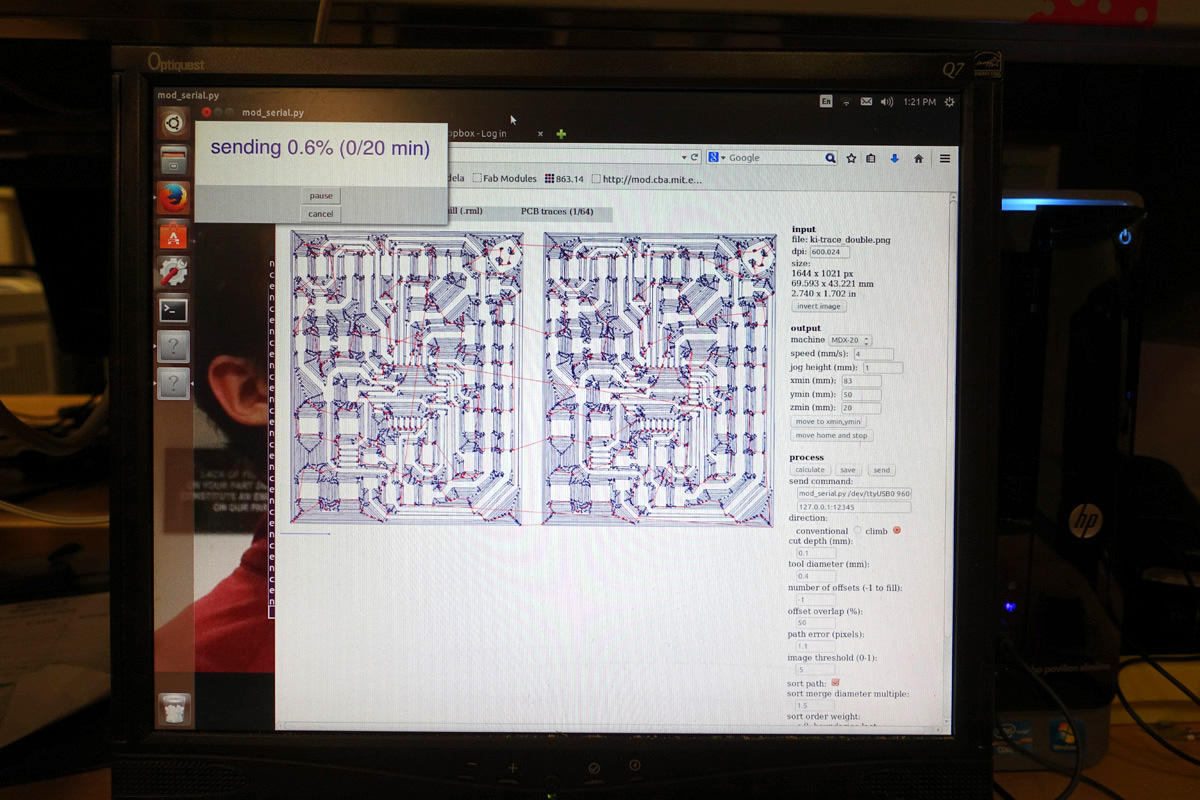
Task: Click the path error (pixels) field
Action: [815, 646]
